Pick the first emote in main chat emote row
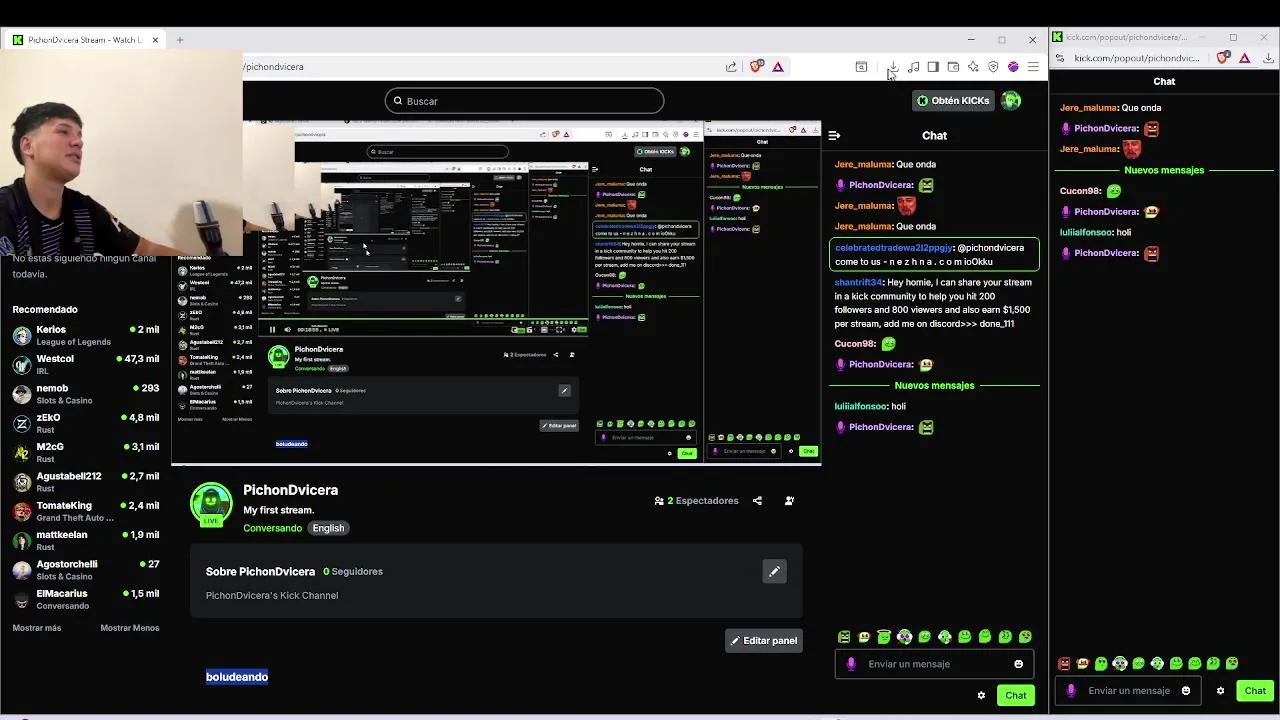The image size is (1280, 720). tap(844, 636)
